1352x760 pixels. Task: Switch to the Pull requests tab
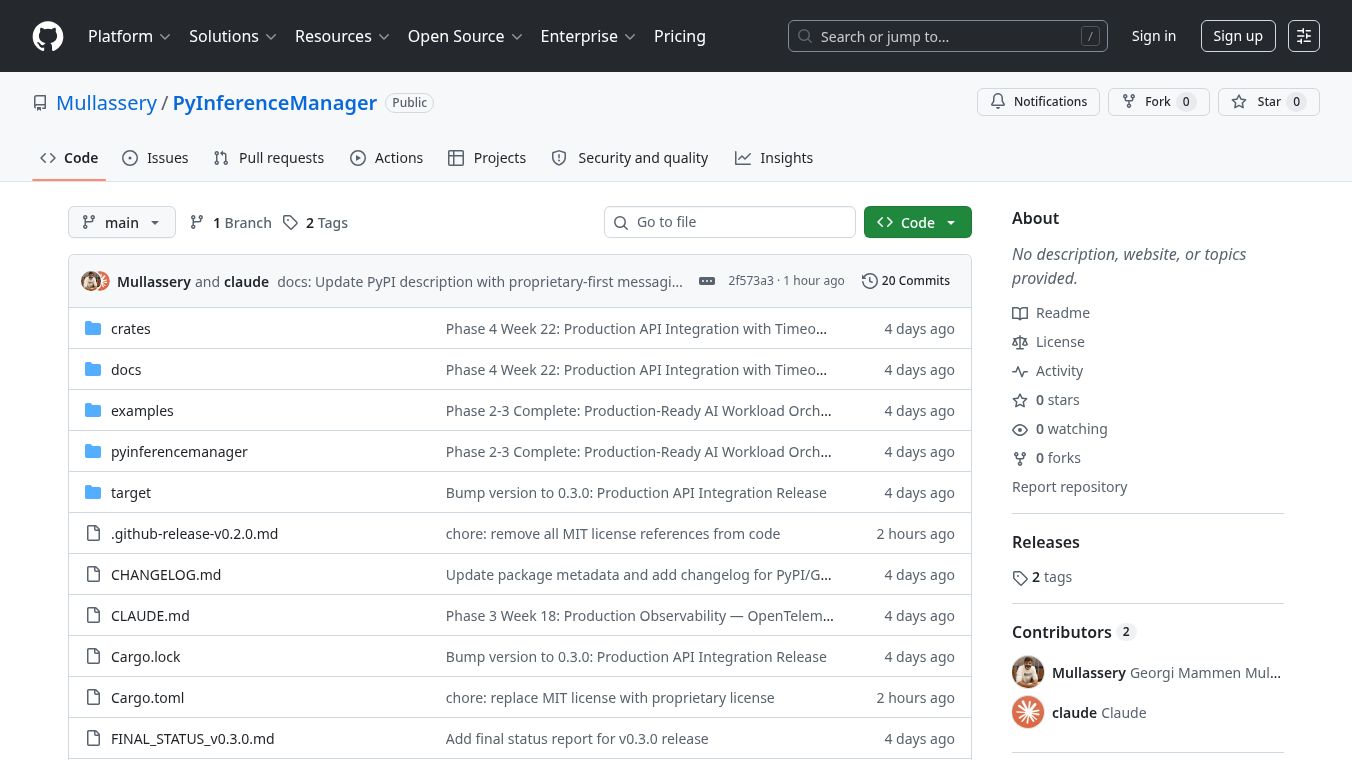(x=269, y=158)
